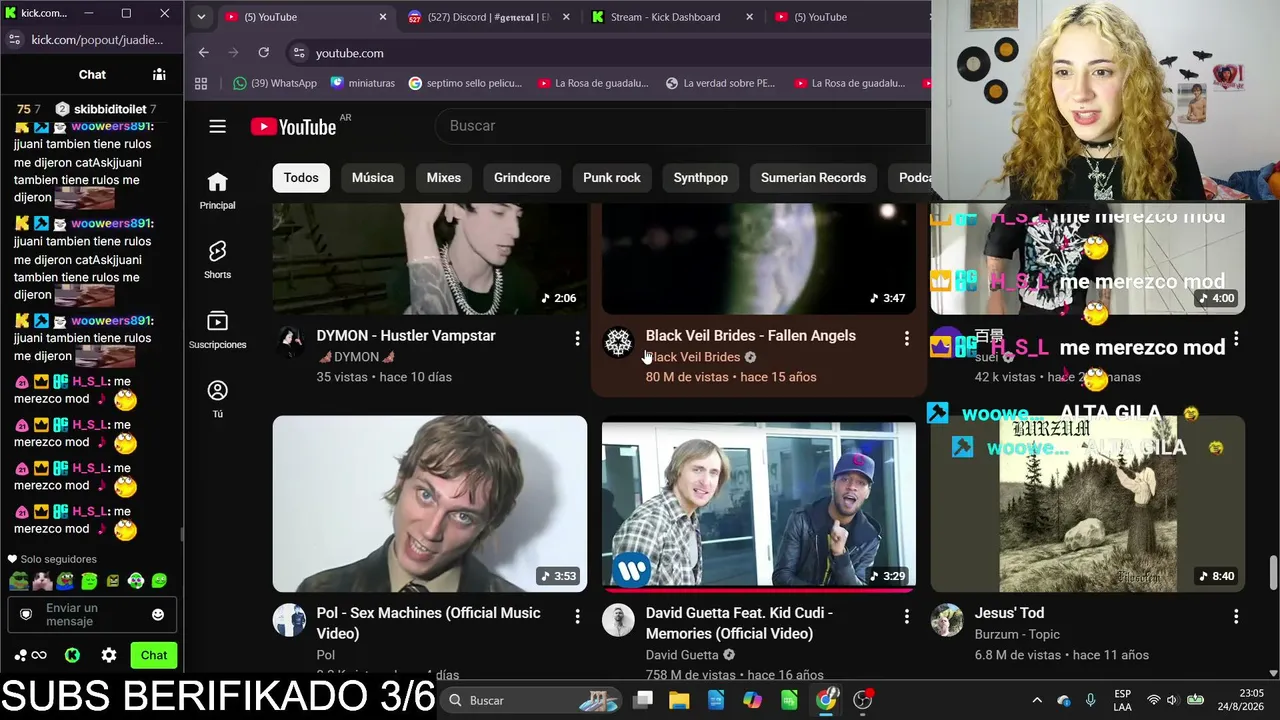The width and height of the screenshot is (1280, 720).
Task: Close the first (5) YouTube tab
Action: [x=382, y=17]
